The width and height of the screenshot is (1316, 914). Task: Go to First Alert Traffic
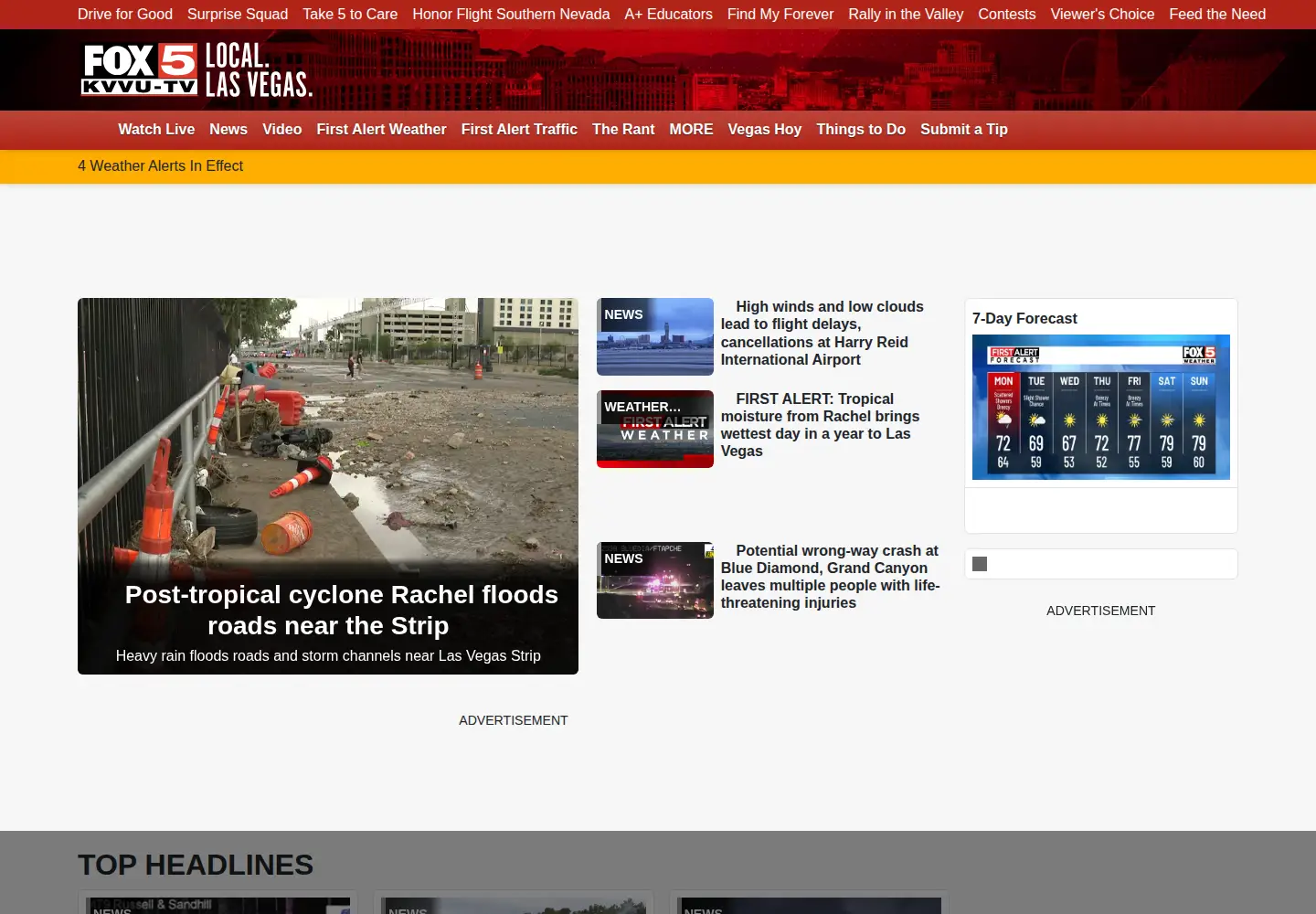point(519,130)
